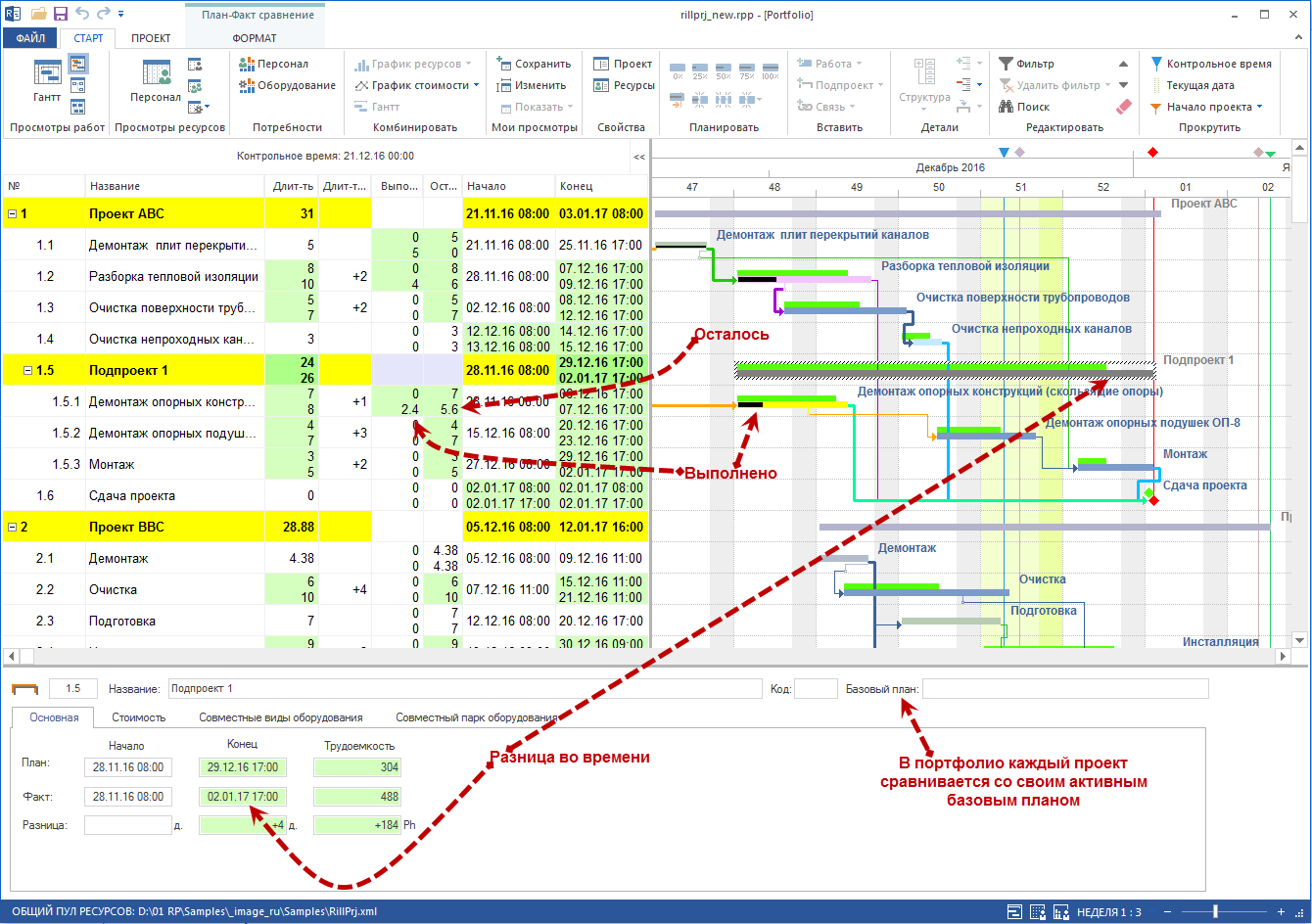Open the Гантт work view
Viewport: 1312px width, 924px height.
(47, 82)
